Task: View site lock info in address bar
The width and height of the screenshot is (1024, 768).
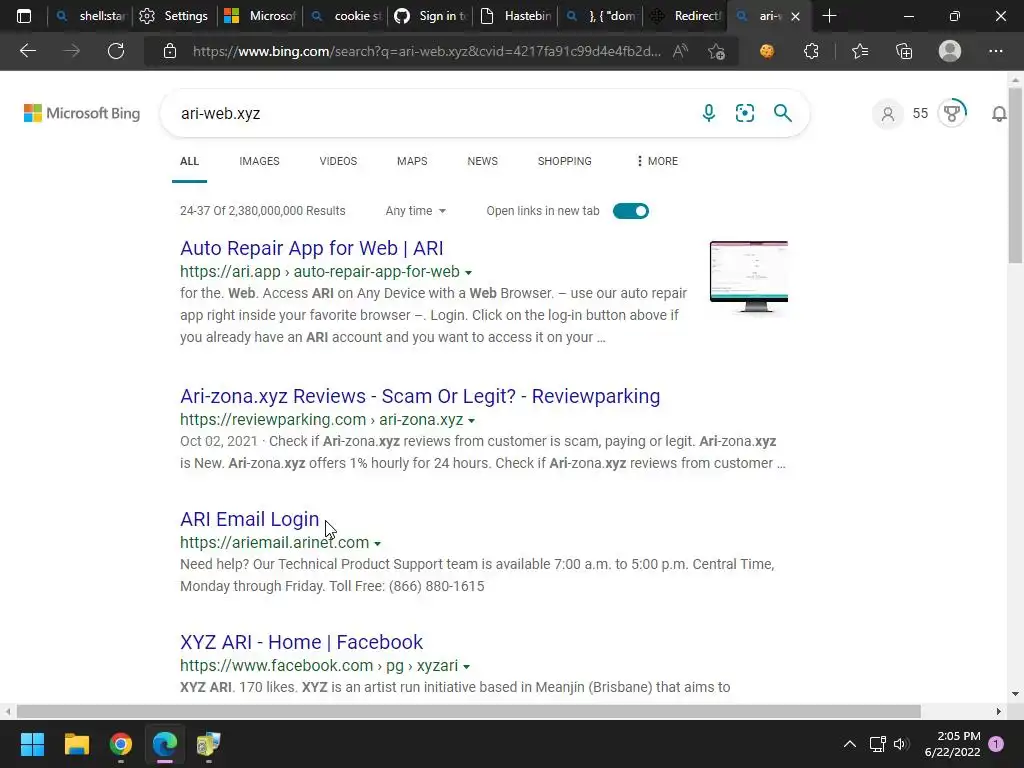Action: pyautogui.click(x=170, y=51)
